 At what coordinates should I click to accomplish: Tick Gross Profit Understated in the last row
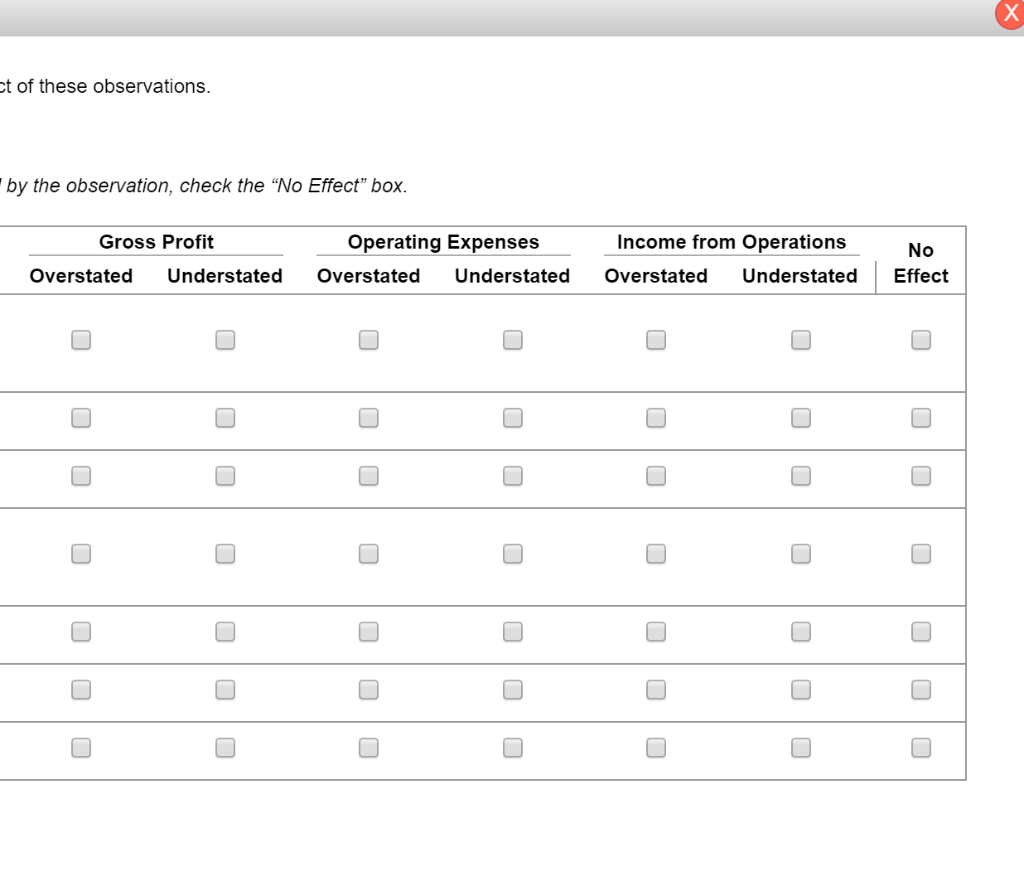tap(225, 747)
